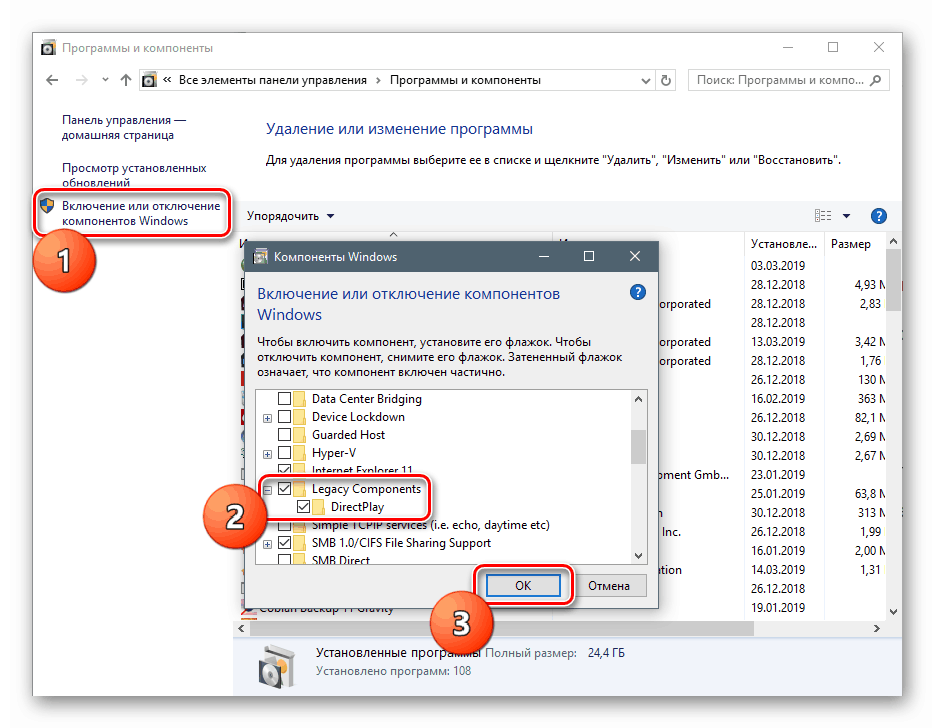Image resolution: width=935 pixels, height=728 pixels.
Task: Expand SMB 1.0/CIFS File Sharing node
Action: coord(267,544)
